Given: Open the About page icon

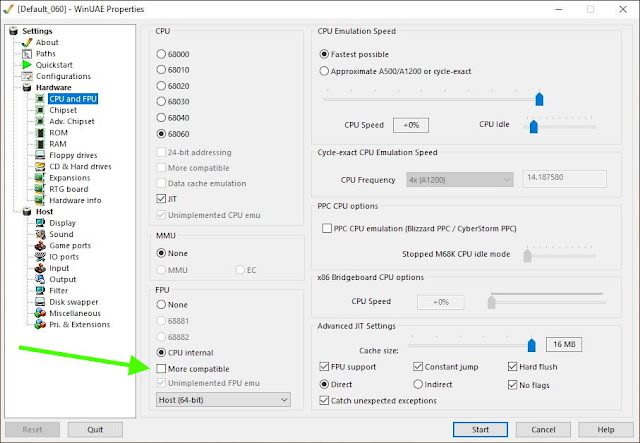Looking at the screenshot, I should pyautogui.click(x=27, y=42).
